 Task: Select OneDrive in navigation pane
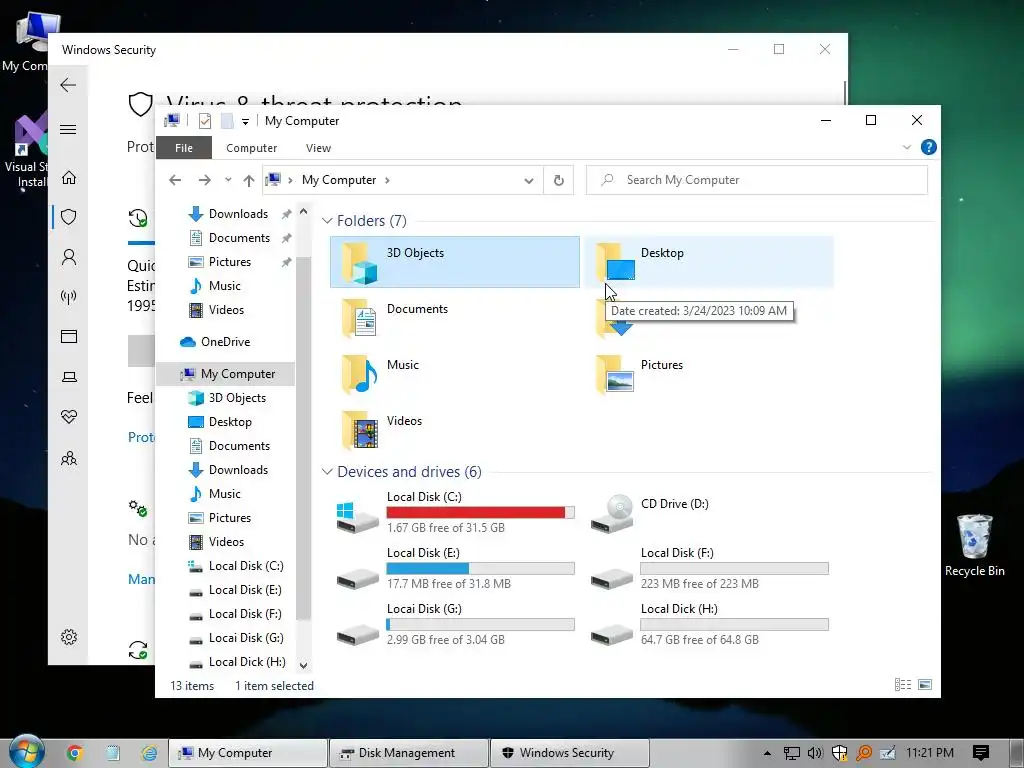click(x=226, y=342)
